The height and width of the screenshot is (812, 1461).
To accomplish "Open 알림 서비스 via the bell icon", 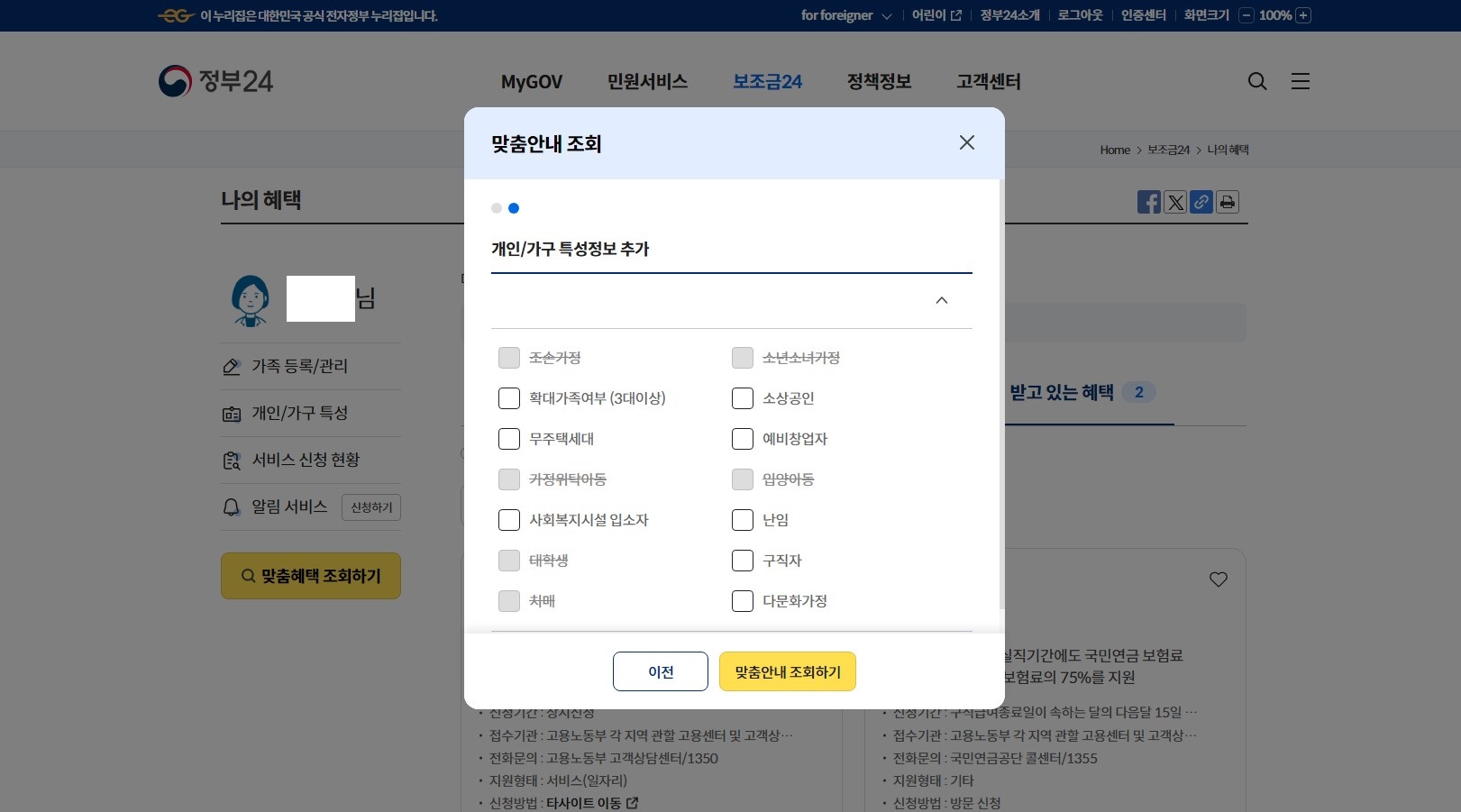I will tap(232, 506).
